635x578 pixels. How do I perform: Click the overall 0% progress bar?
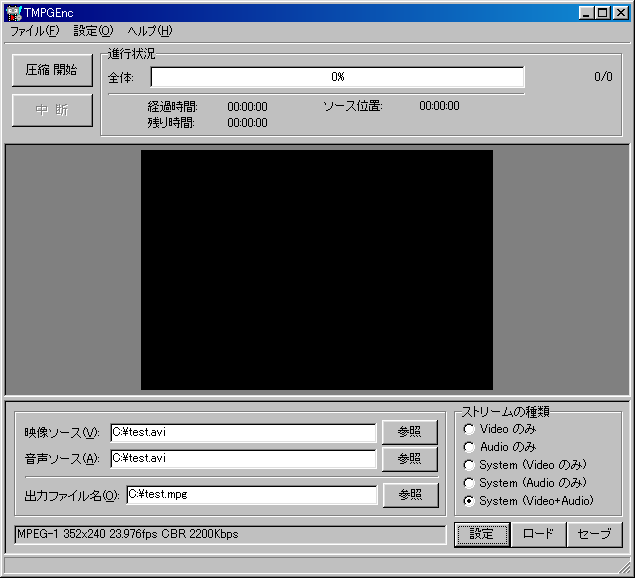[337, 77]
